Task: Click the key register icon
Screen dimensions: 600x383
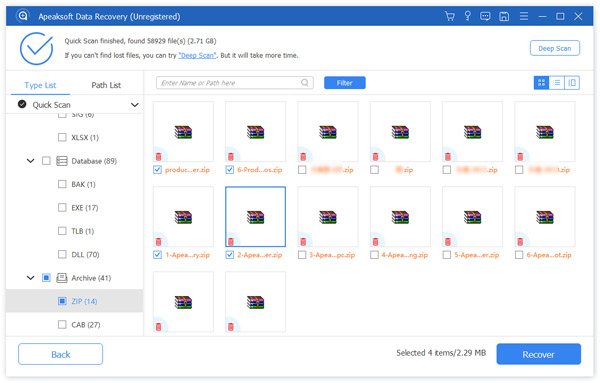Action: pos(467,16)
